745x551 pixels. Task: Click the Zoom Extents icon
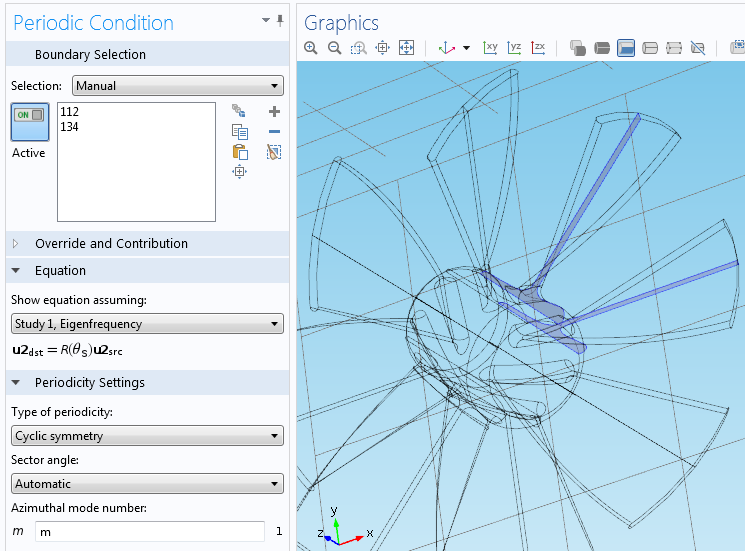coord(407,48)
